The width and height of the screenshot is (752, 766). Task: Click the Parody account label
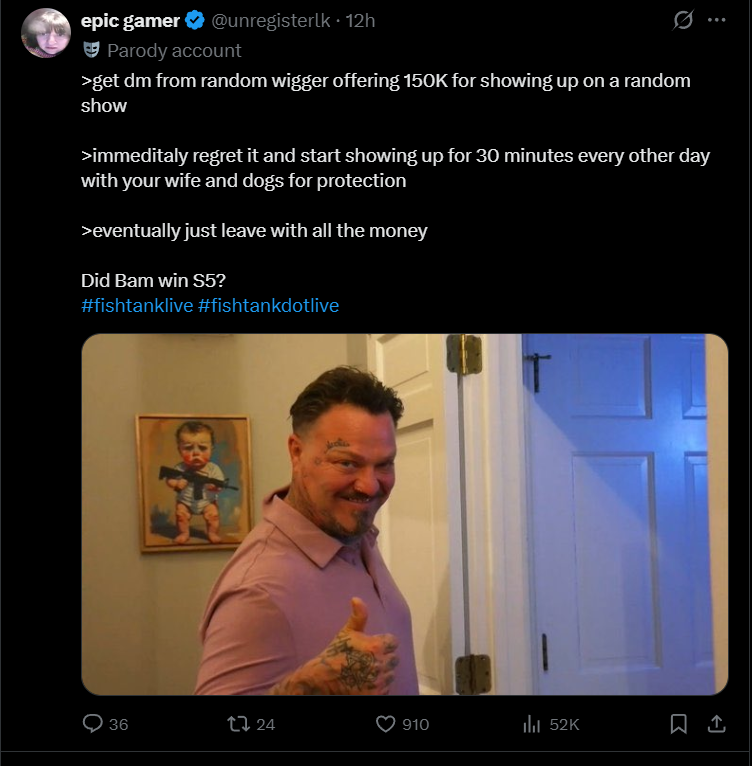(x=174, y=50)
